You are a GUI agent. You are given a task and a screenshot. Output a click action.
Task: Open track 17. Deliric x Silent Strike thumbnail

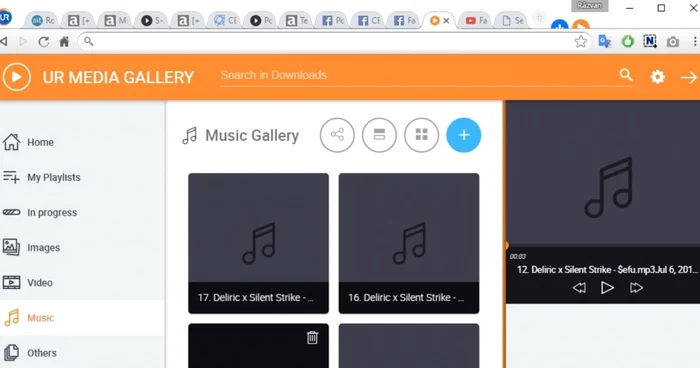pos(258,243)
